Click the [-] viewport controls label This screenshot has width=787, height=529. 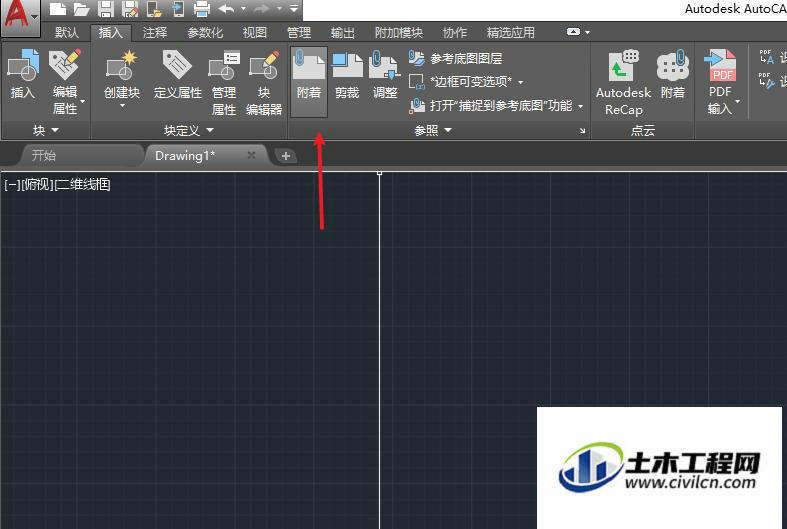coord(12,185)
